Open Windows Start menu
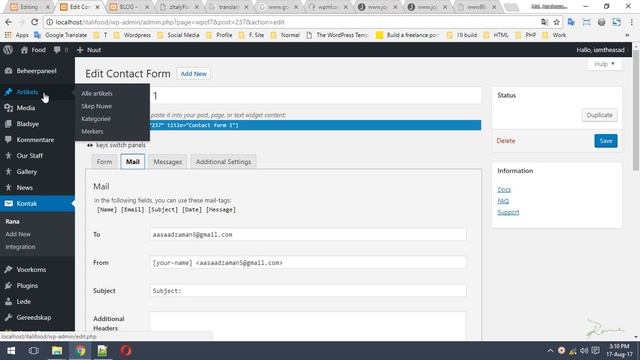 point(11,351)
